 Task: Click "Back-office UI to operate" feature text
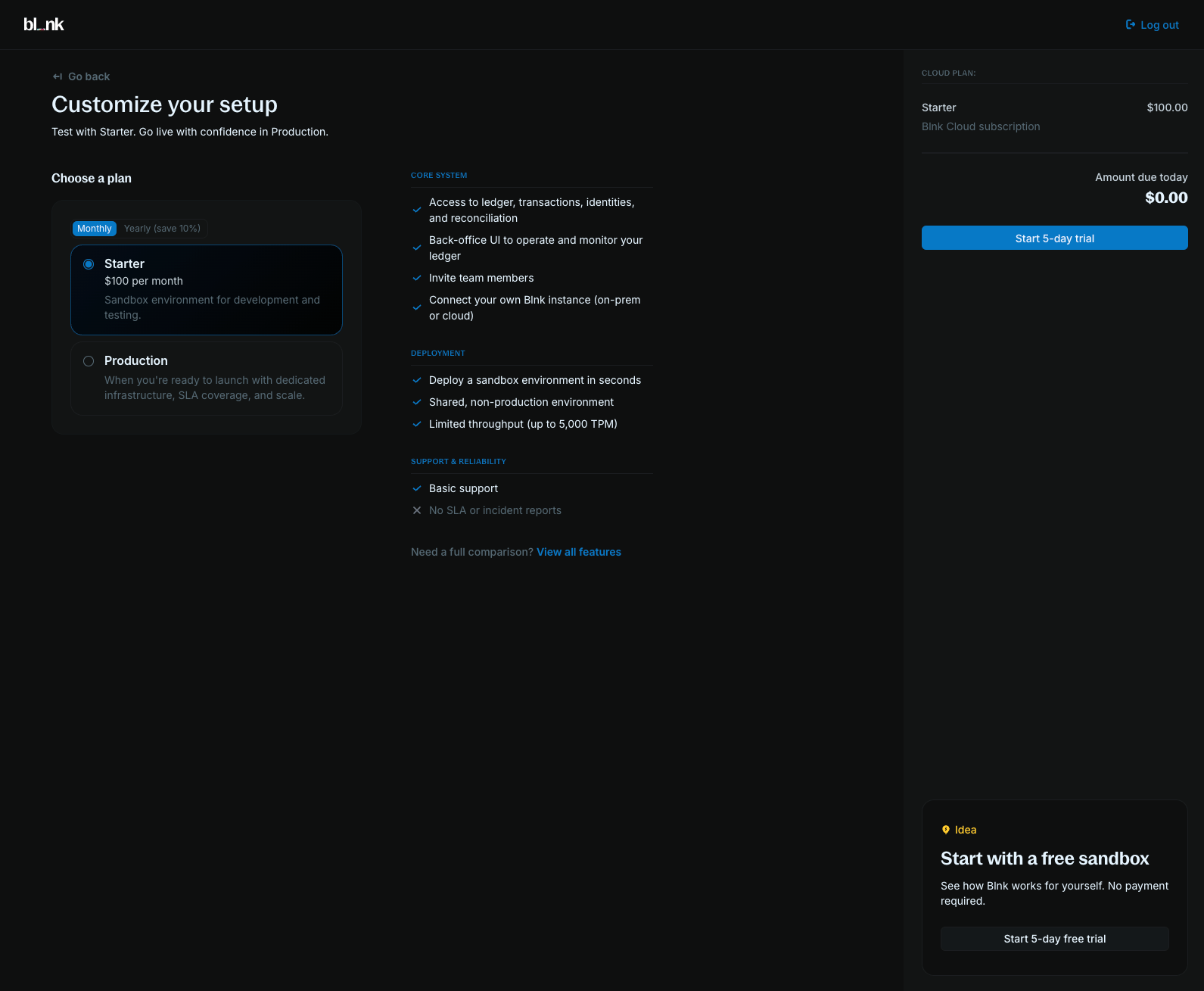tap(536, 248)
